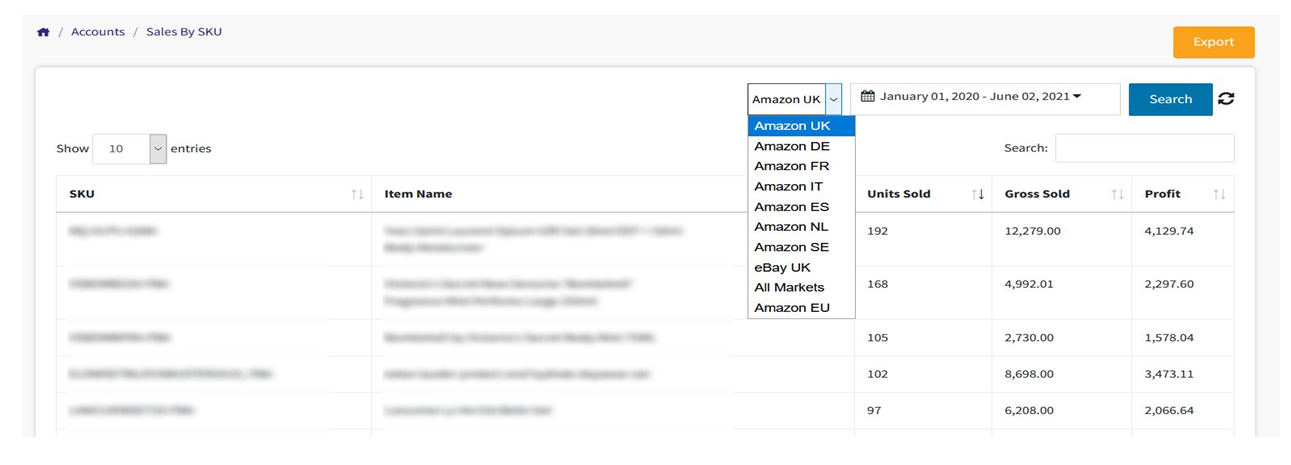Pick Amazon NL from dropdown

pyautogui.click(x=801, y=227)
